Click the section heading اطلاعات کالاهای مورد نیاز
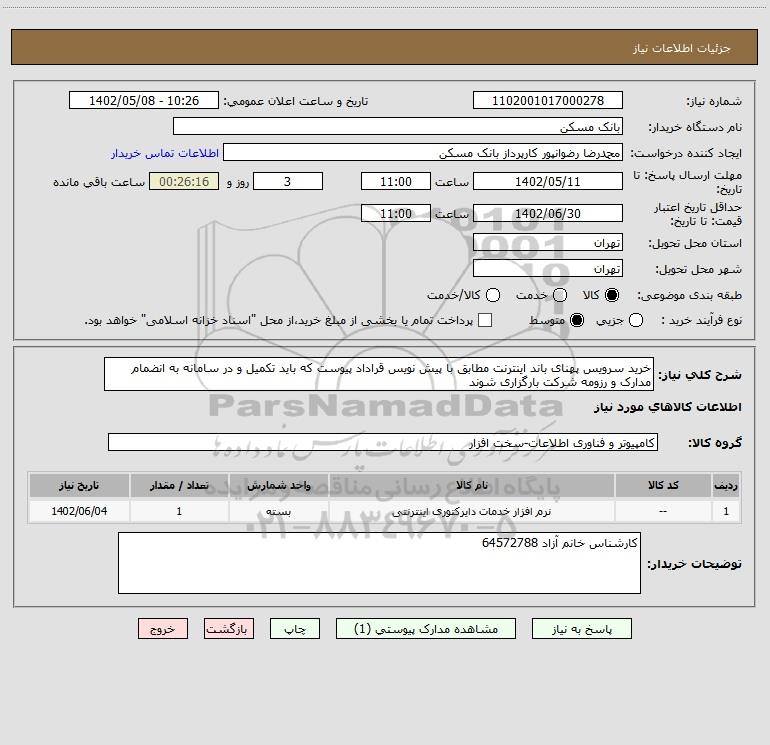The image size is (770, 745). [668, 407]
